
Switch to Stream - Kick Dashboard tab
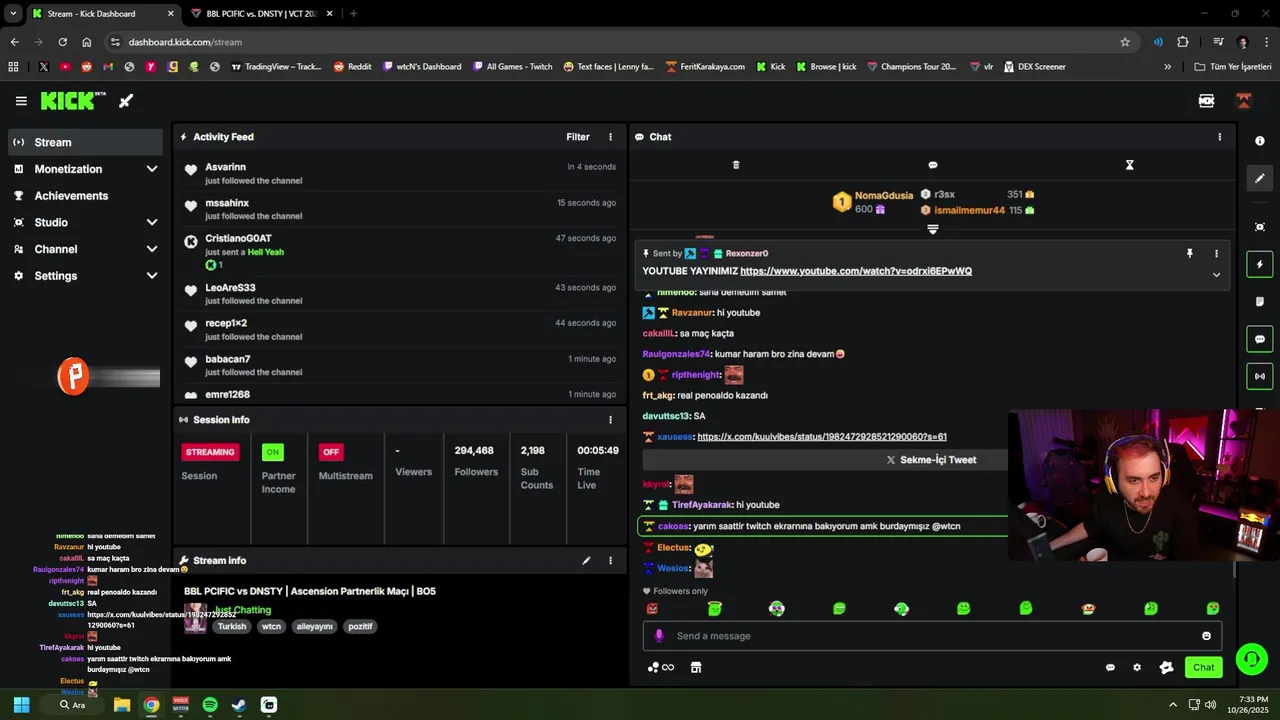point(104,14)
